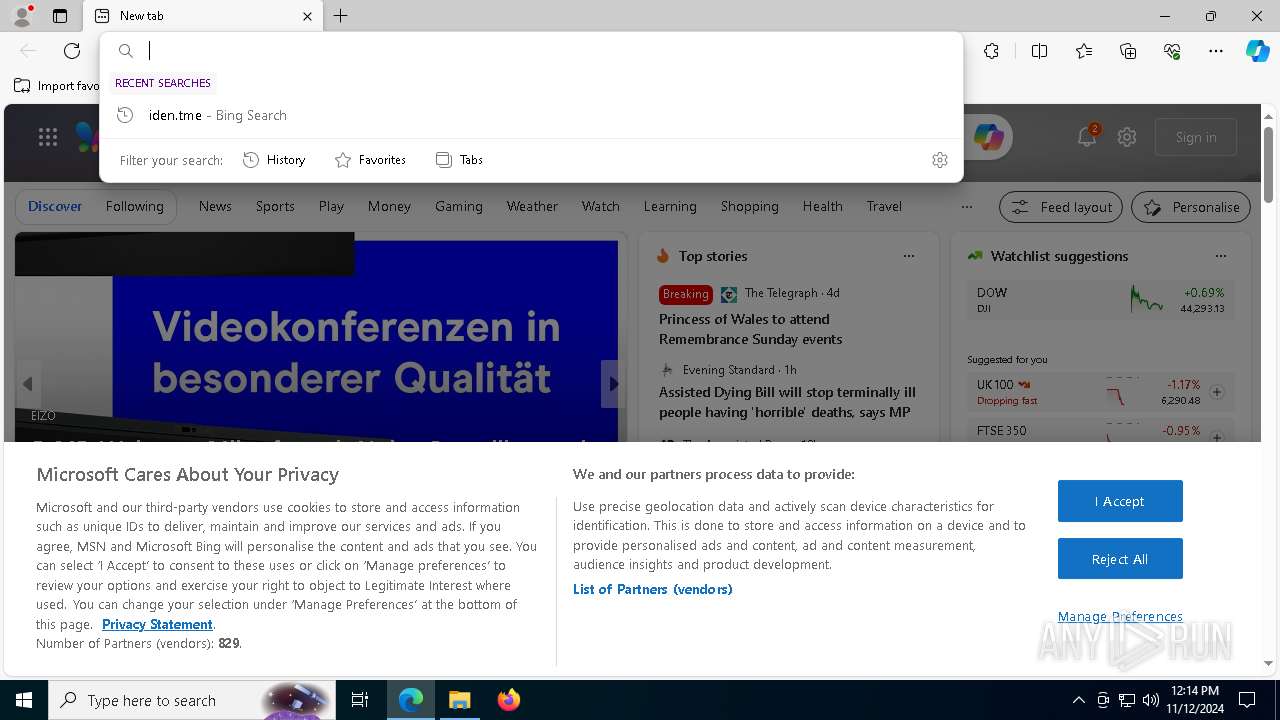The height and width of the screenshot is (720, 1280).
Task: Open the Copilot icon in search box
Action: point(988,137)
